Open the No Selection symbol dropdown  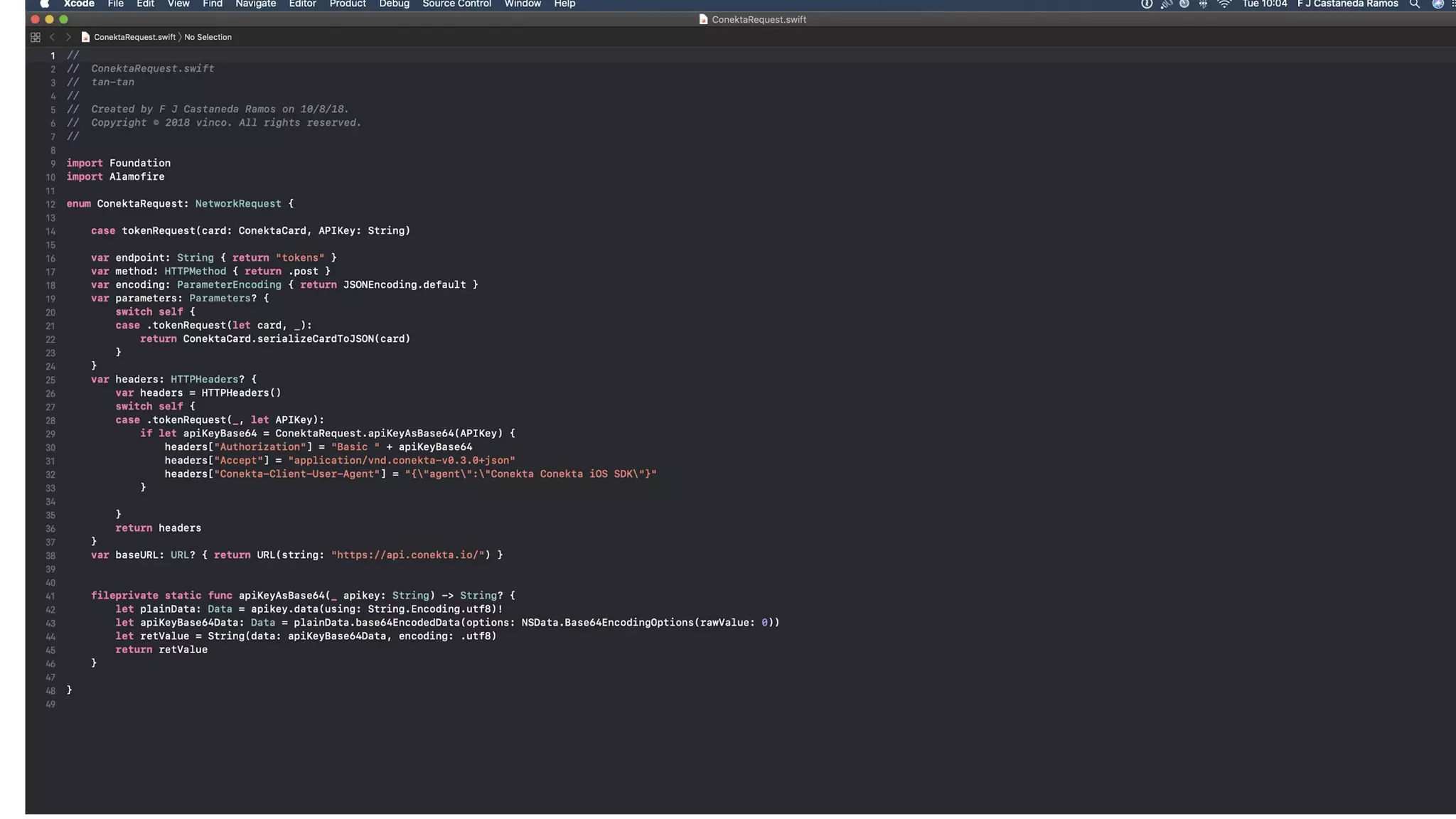[x=208, y=37]
